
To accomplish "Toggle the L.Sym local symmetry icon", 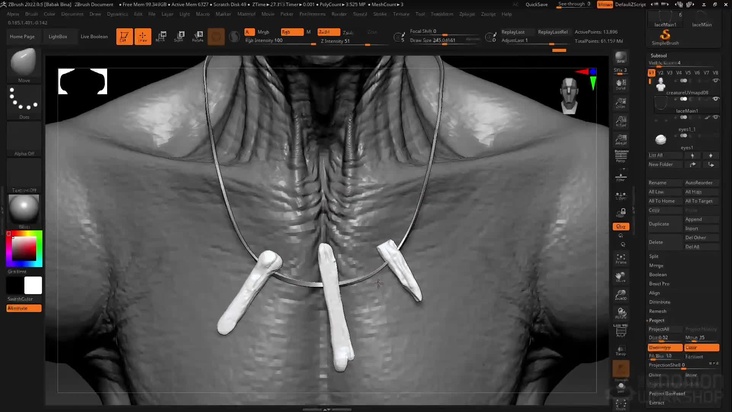I will click(x=620, y=195).
